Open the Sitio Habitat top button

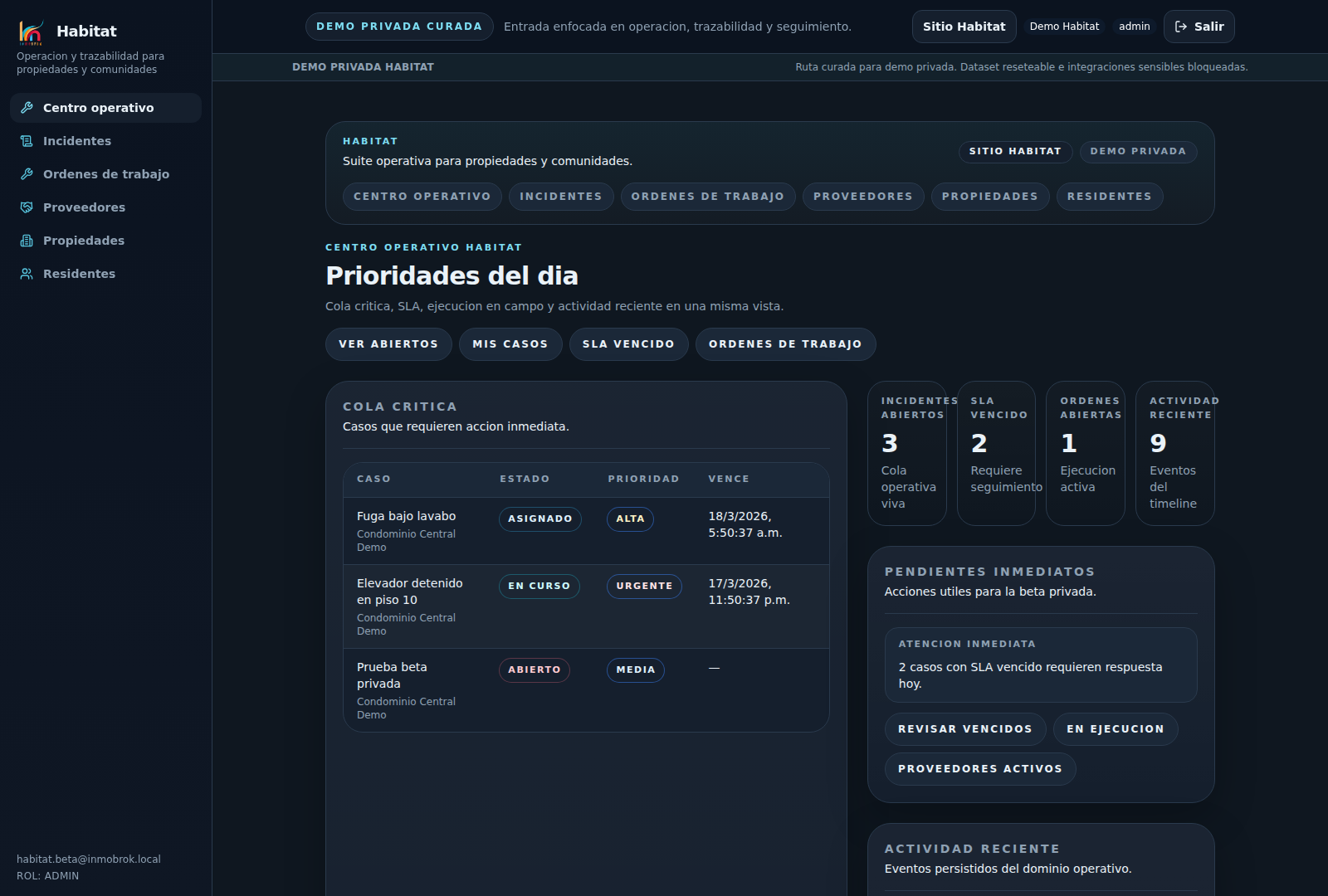[964, 27]
